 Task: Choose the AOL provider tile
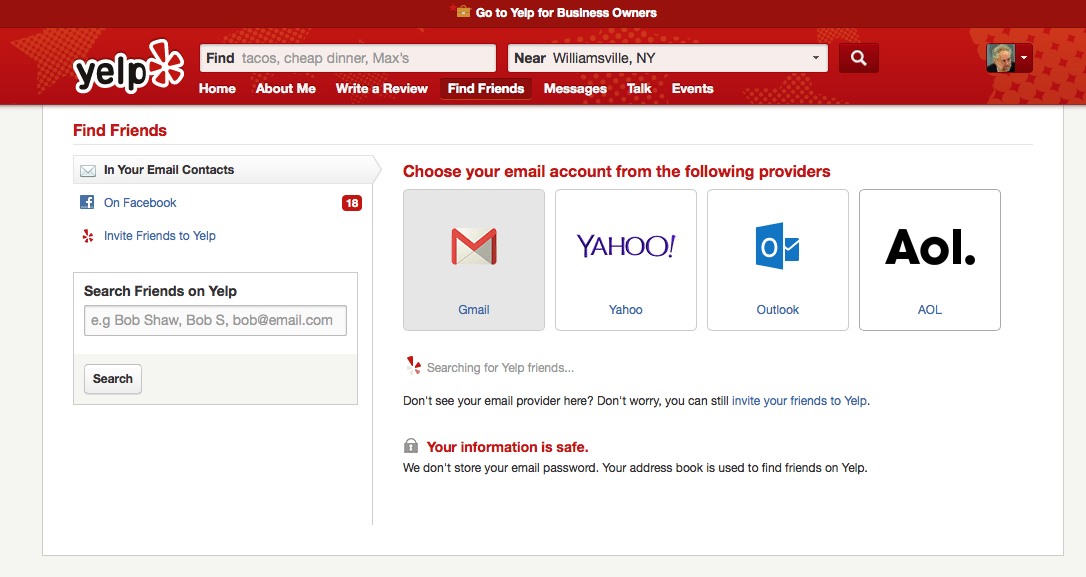click(929, 260)
